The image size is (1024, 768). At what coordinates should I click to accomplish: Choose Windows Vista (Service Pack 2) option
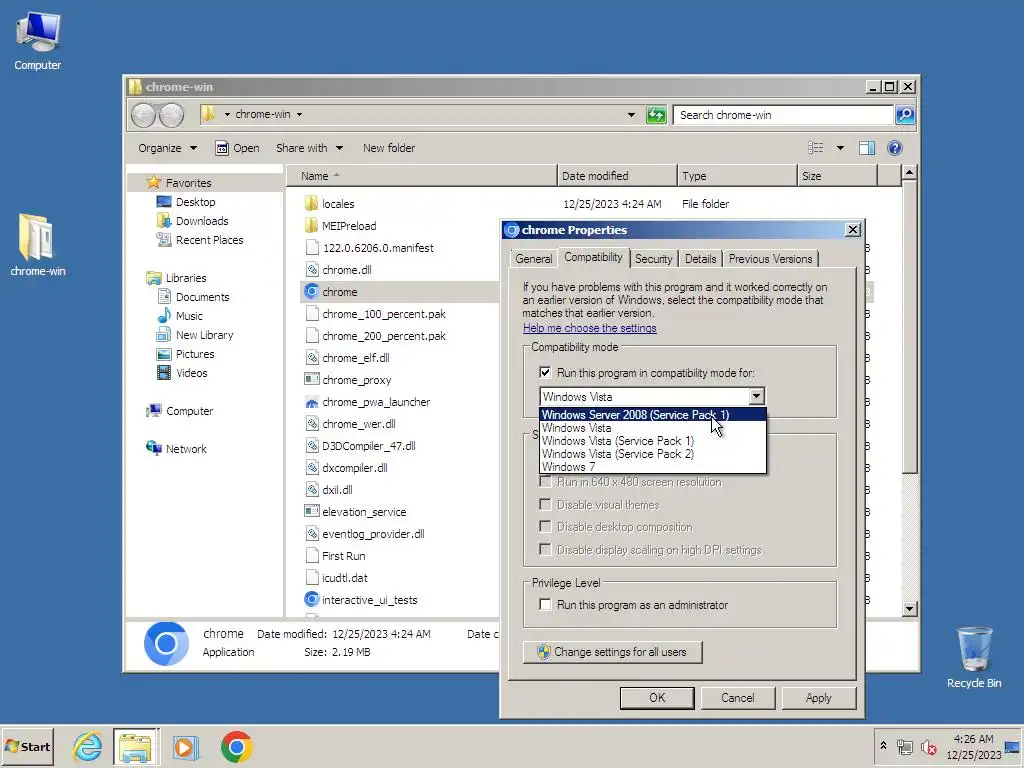pyautogui.click(x=652, y=454)
